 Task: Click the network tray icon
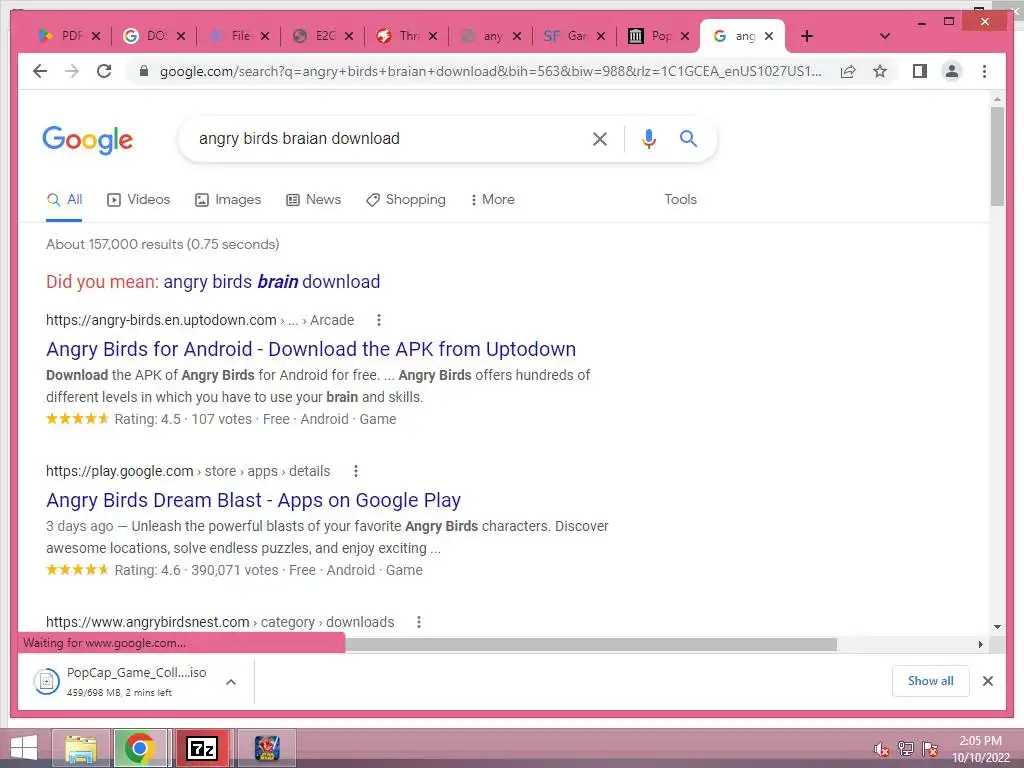pyautogui.click(x=906, y=749)
